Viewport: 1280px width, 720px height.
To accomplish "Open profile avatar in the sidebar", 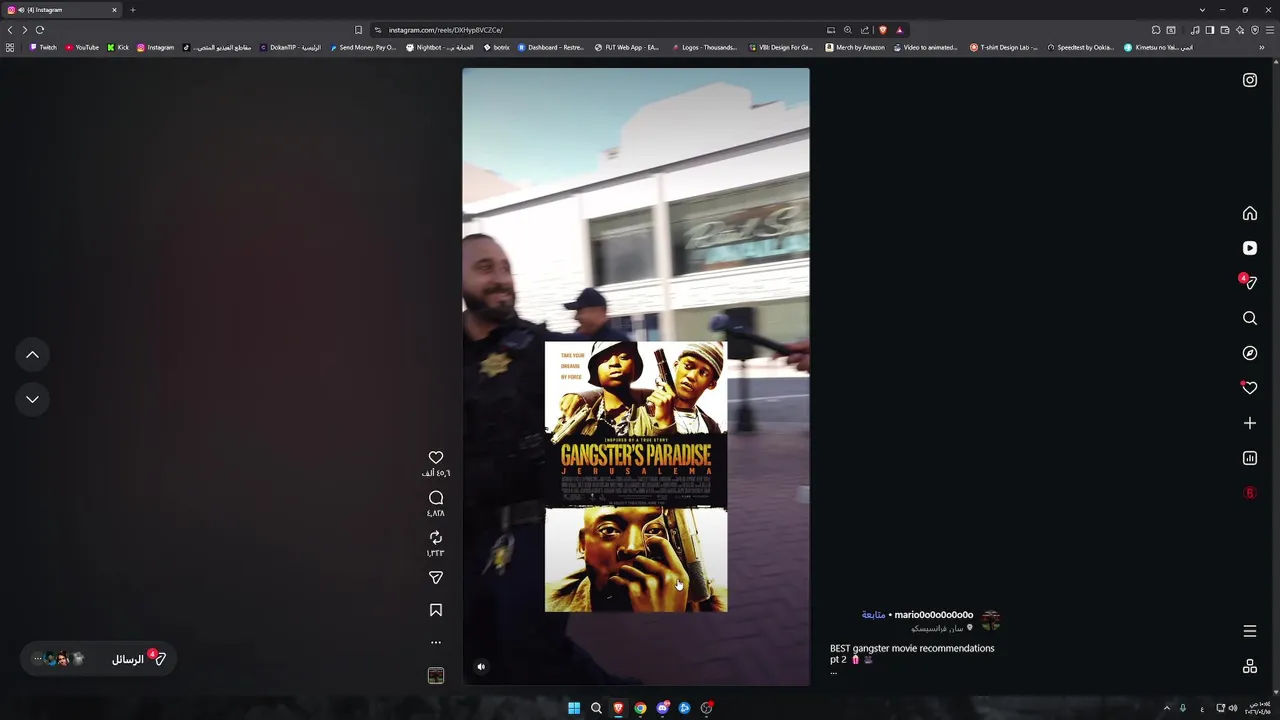I will (1250, 493).
